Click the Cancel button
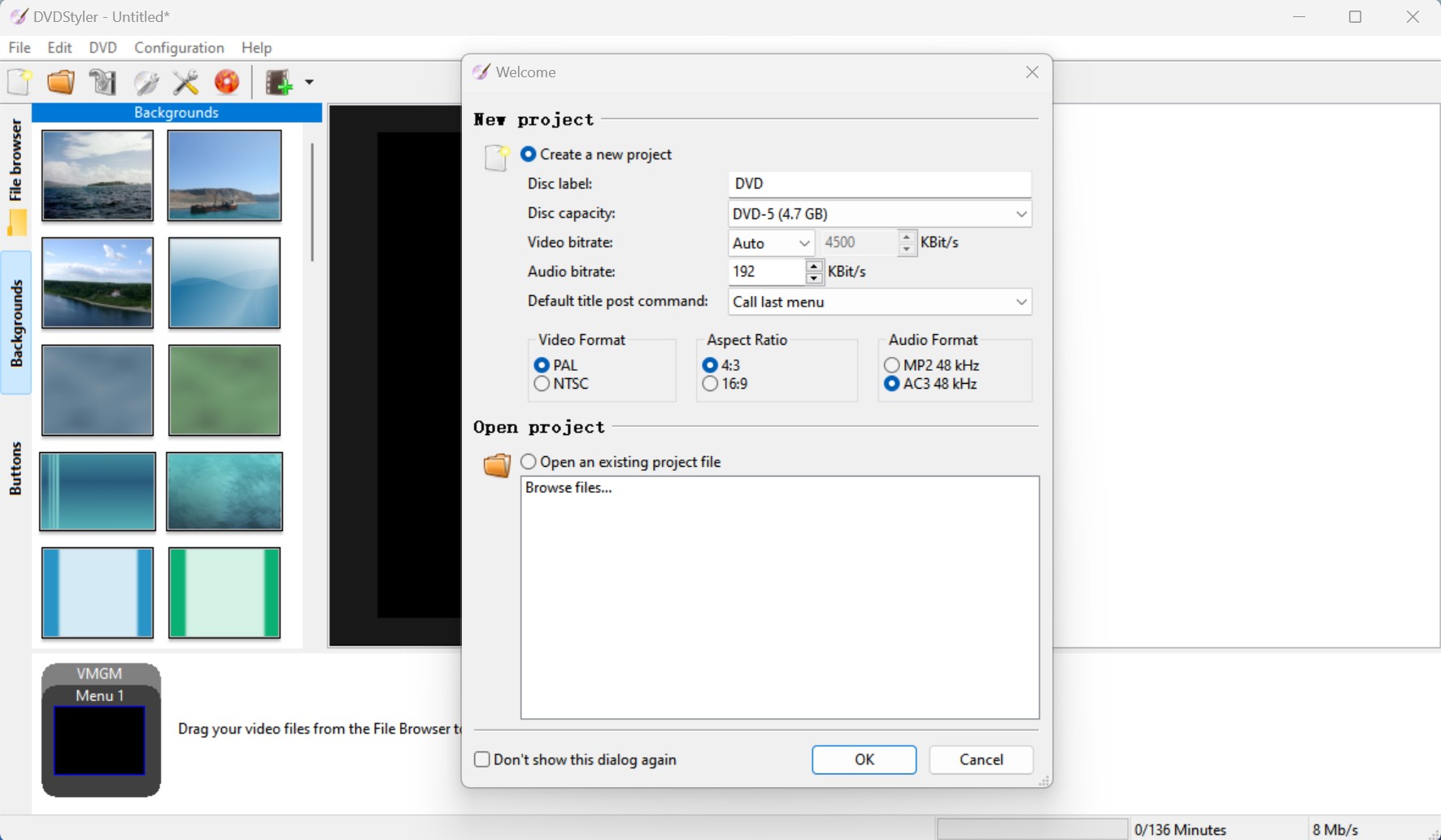Viewport: 1441px width, 840px height. click(982, 759)
